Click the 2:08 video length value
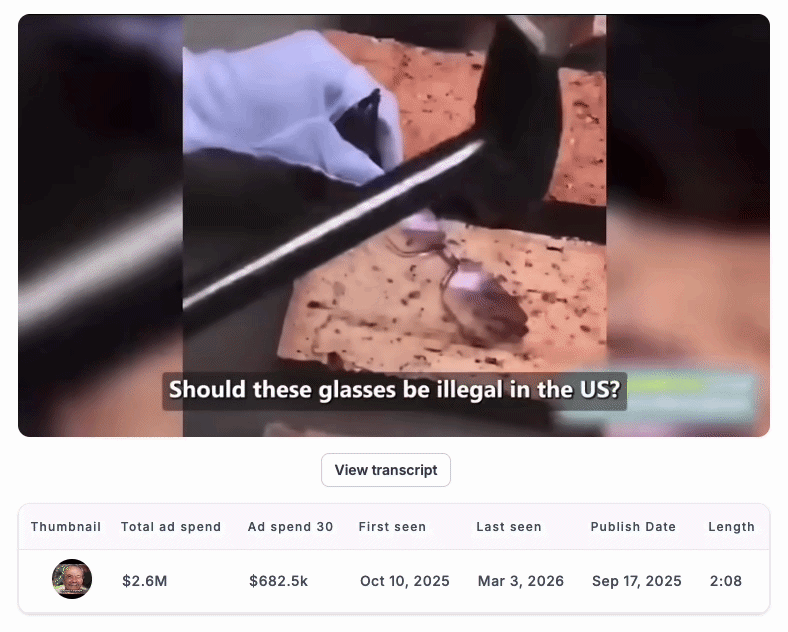This screenshot has width=788, height=632. (726, 581)
